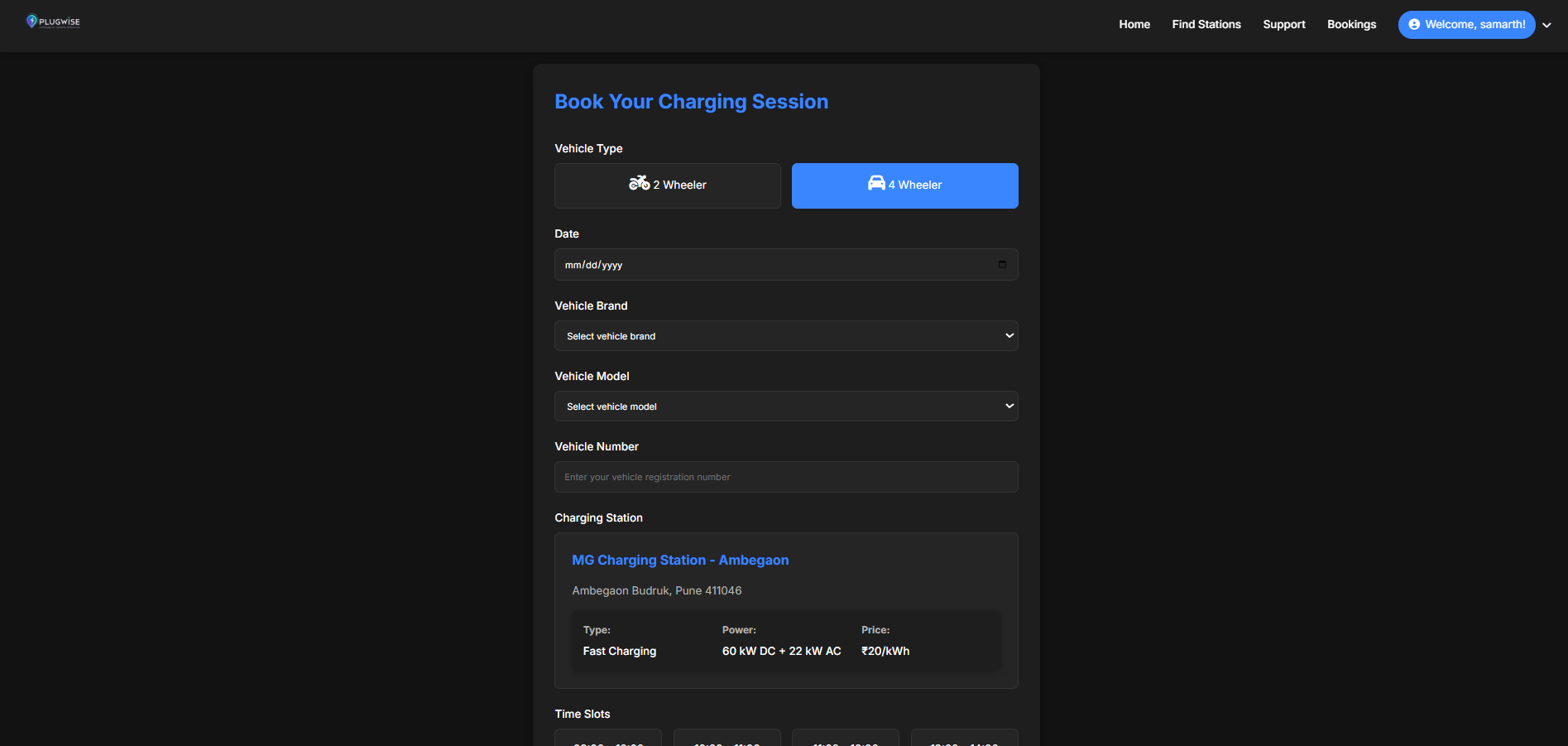
Task: Click the user avatar icon beside Welcome
Action: 1414,25
